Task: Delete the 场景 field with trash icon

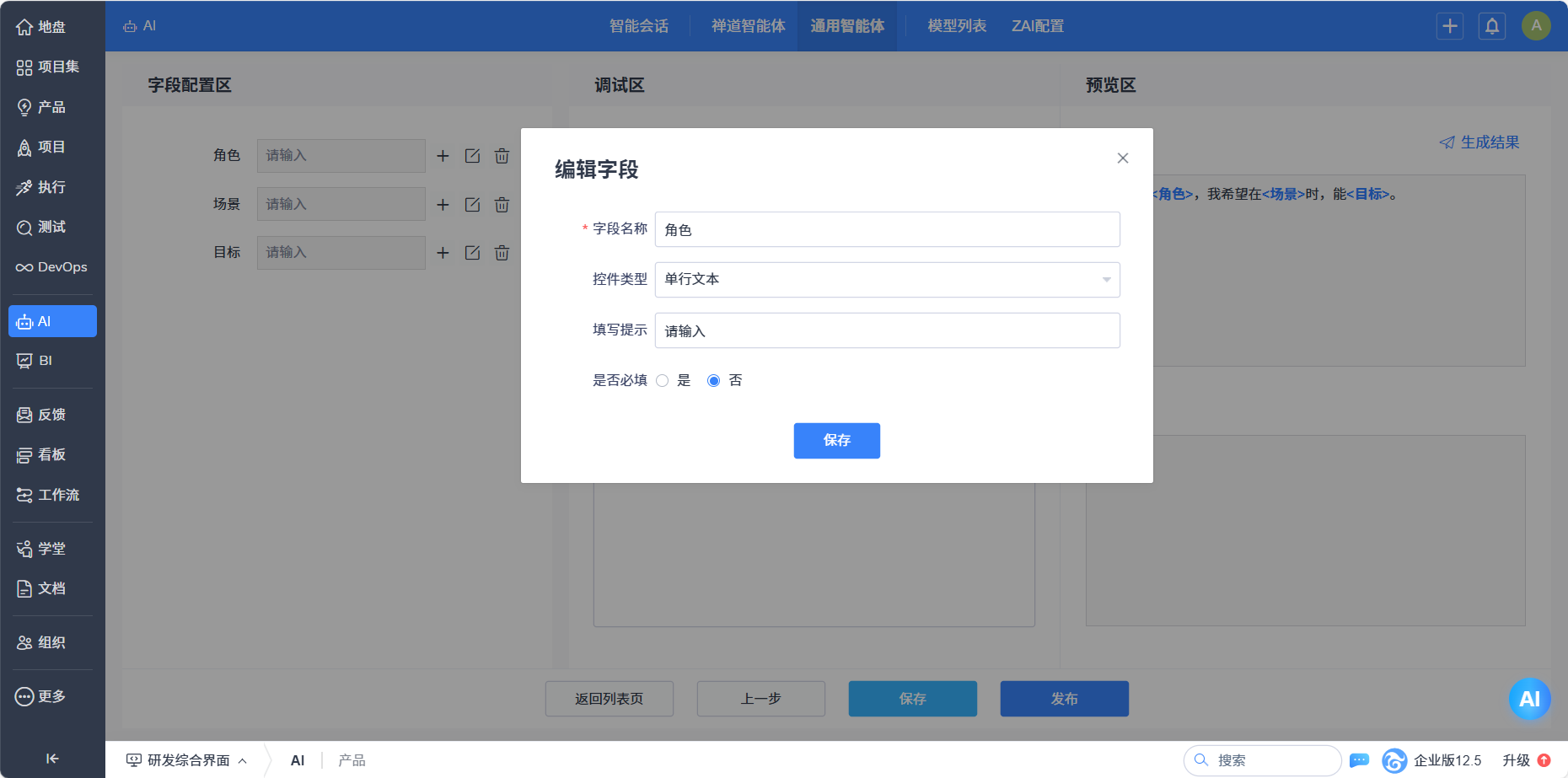Action: pyautogui.click(x=502, y=205)
